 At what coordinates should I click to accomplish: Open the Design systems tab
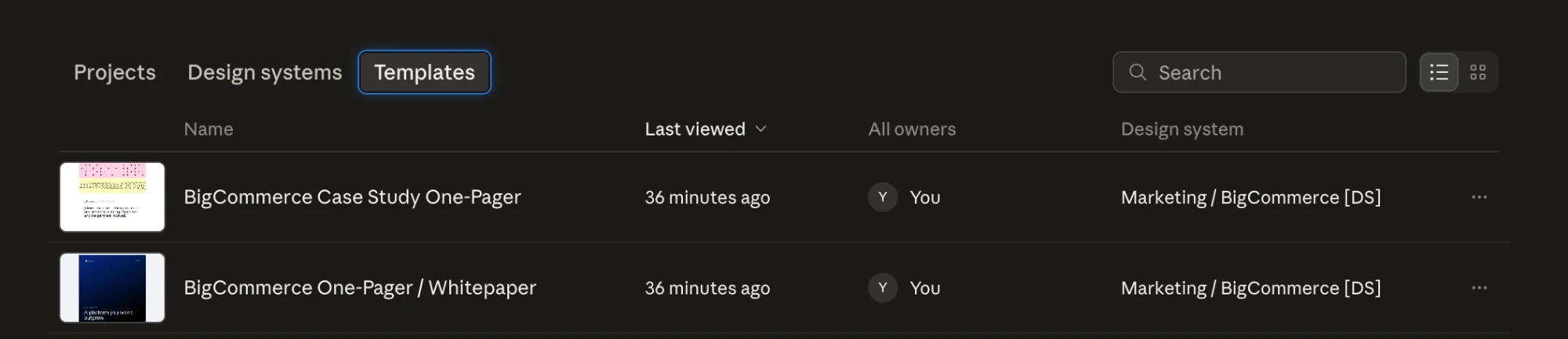(x=265, y=72)
